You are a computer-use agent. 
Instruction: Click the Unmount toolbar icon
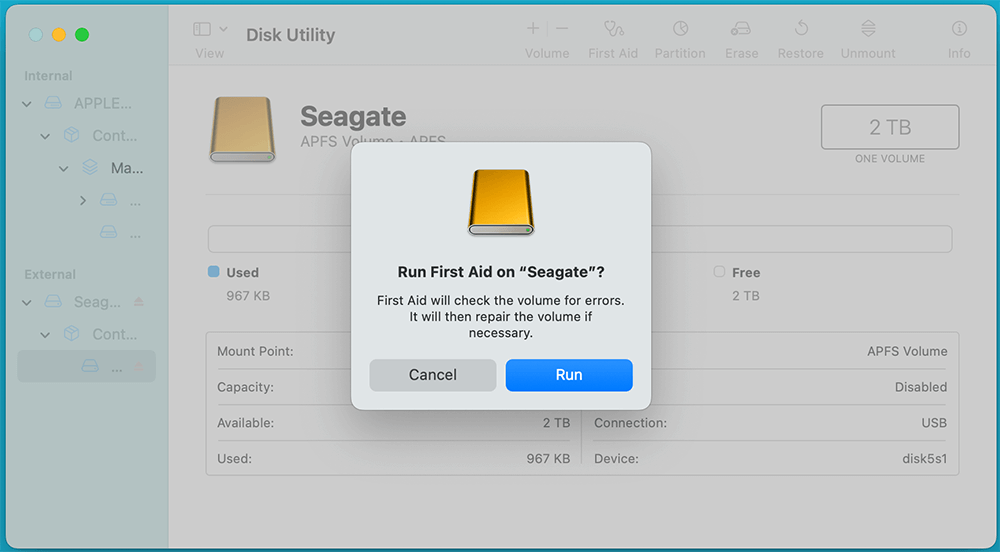(868, 28)
